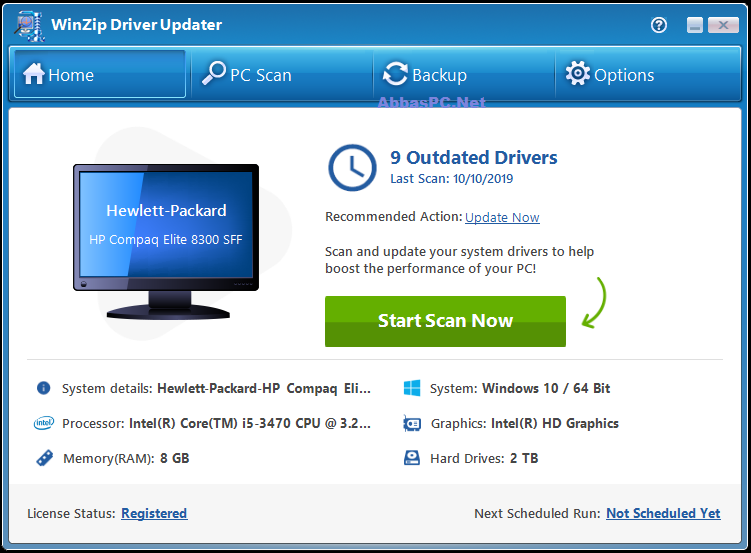Click the Last Scan: 10/10/2019 text
The width and height of the screenshot is (751, 553).
tap(451, 179)
